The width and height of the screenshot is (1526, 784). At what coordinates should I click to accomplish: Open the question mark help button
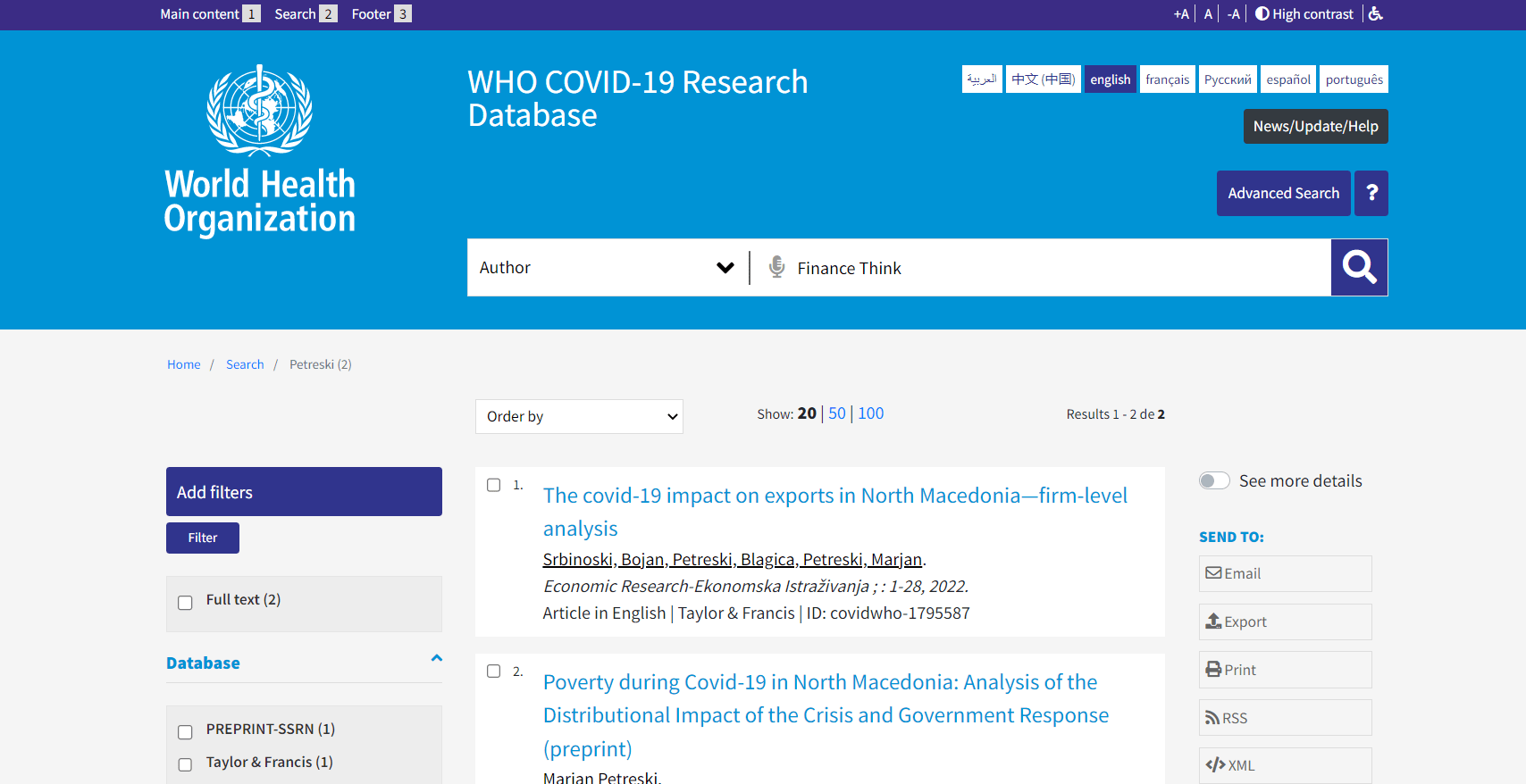coord(1371,193)
